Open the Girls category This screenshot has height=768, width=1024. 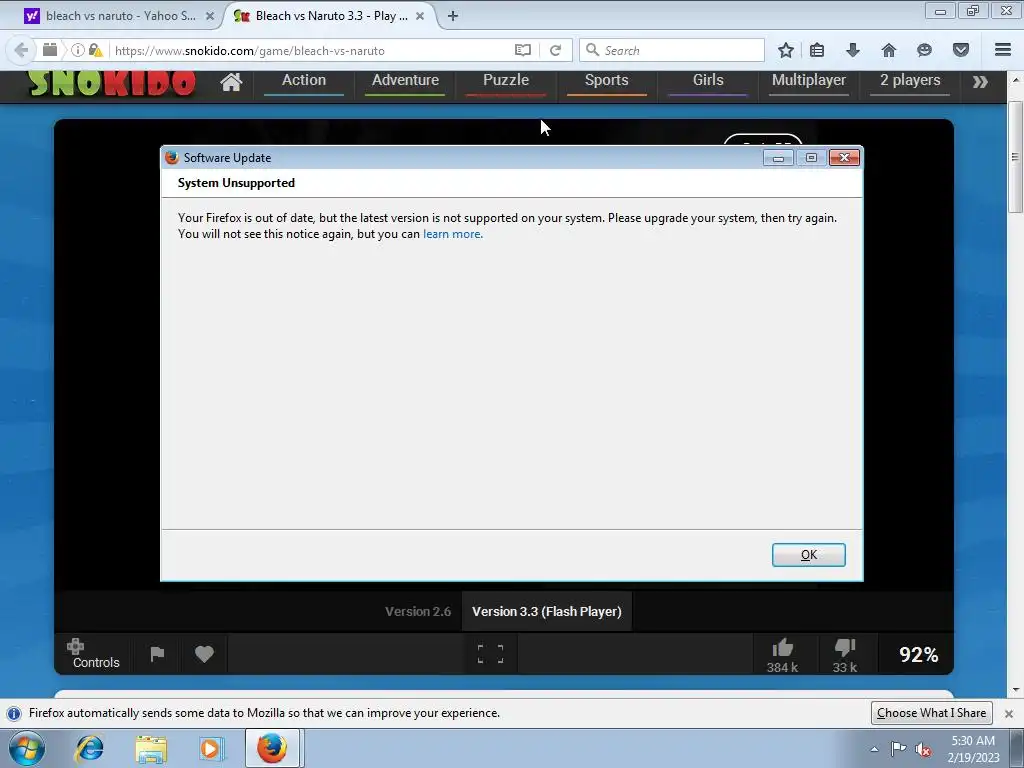point(708,81)
